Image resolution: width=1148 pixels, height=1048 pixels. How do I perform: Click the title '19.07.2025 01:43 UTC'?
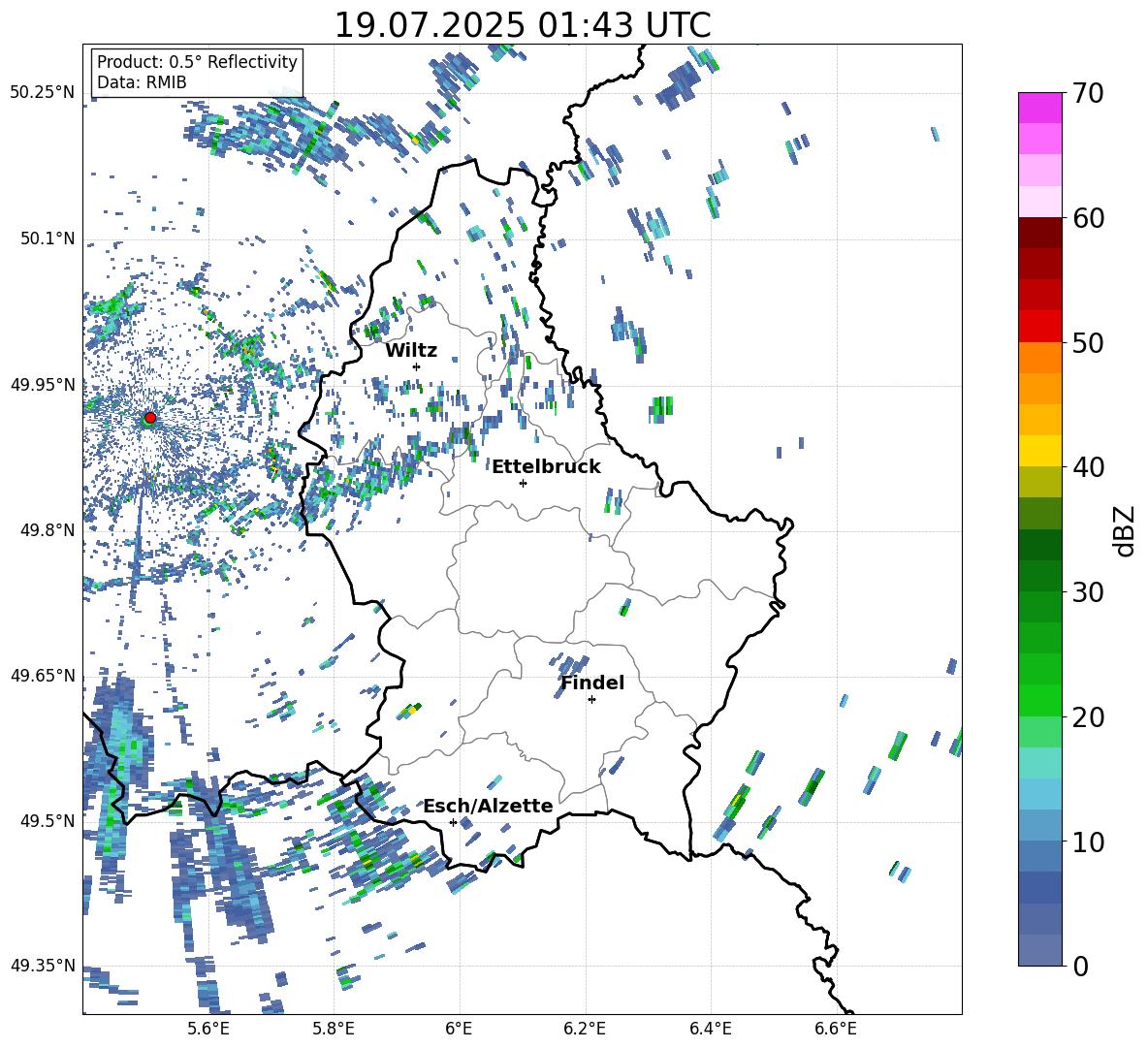coord(523,25)
